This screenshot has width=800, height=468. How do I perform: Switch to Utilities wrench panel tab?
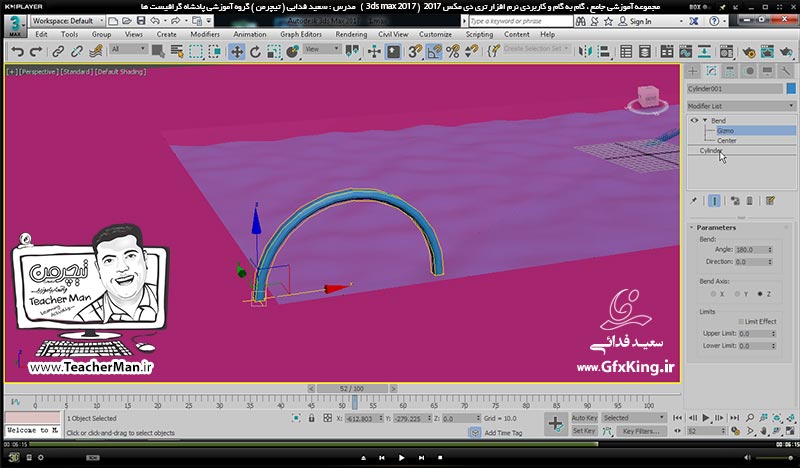(786, 71)
